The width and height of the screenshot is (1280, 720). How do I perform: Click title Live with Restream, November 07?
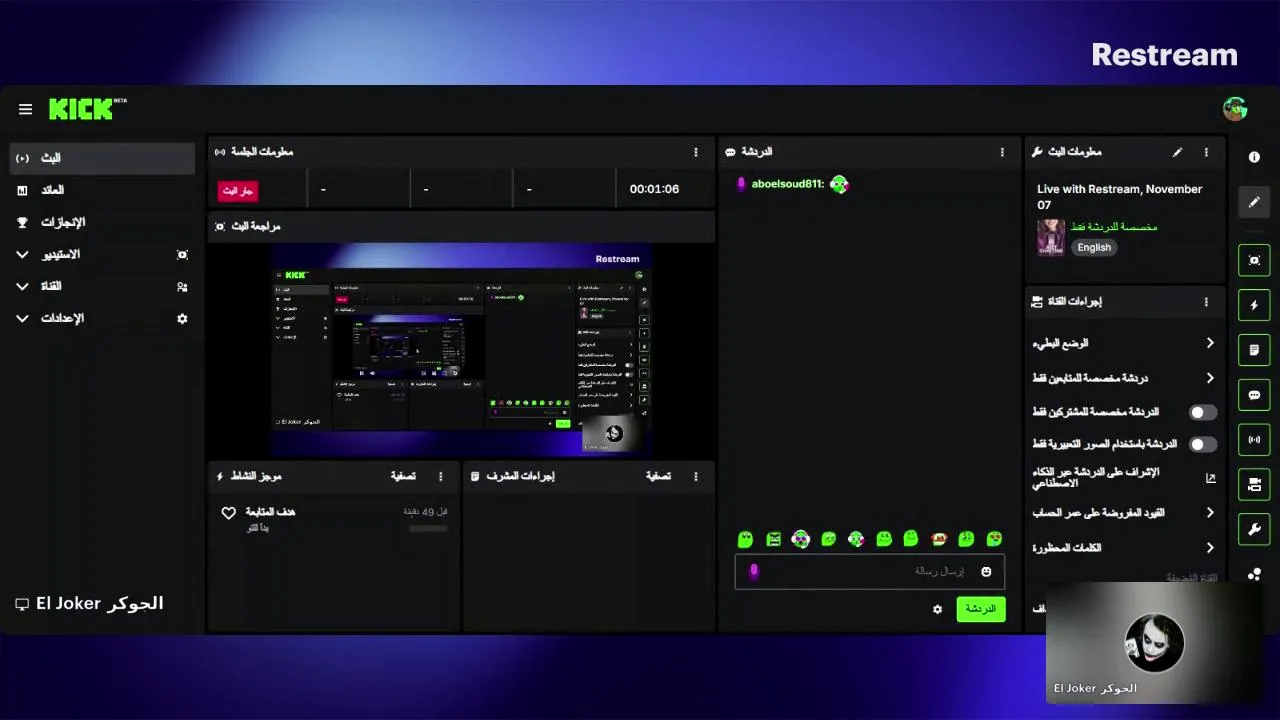click(1119, 197)
